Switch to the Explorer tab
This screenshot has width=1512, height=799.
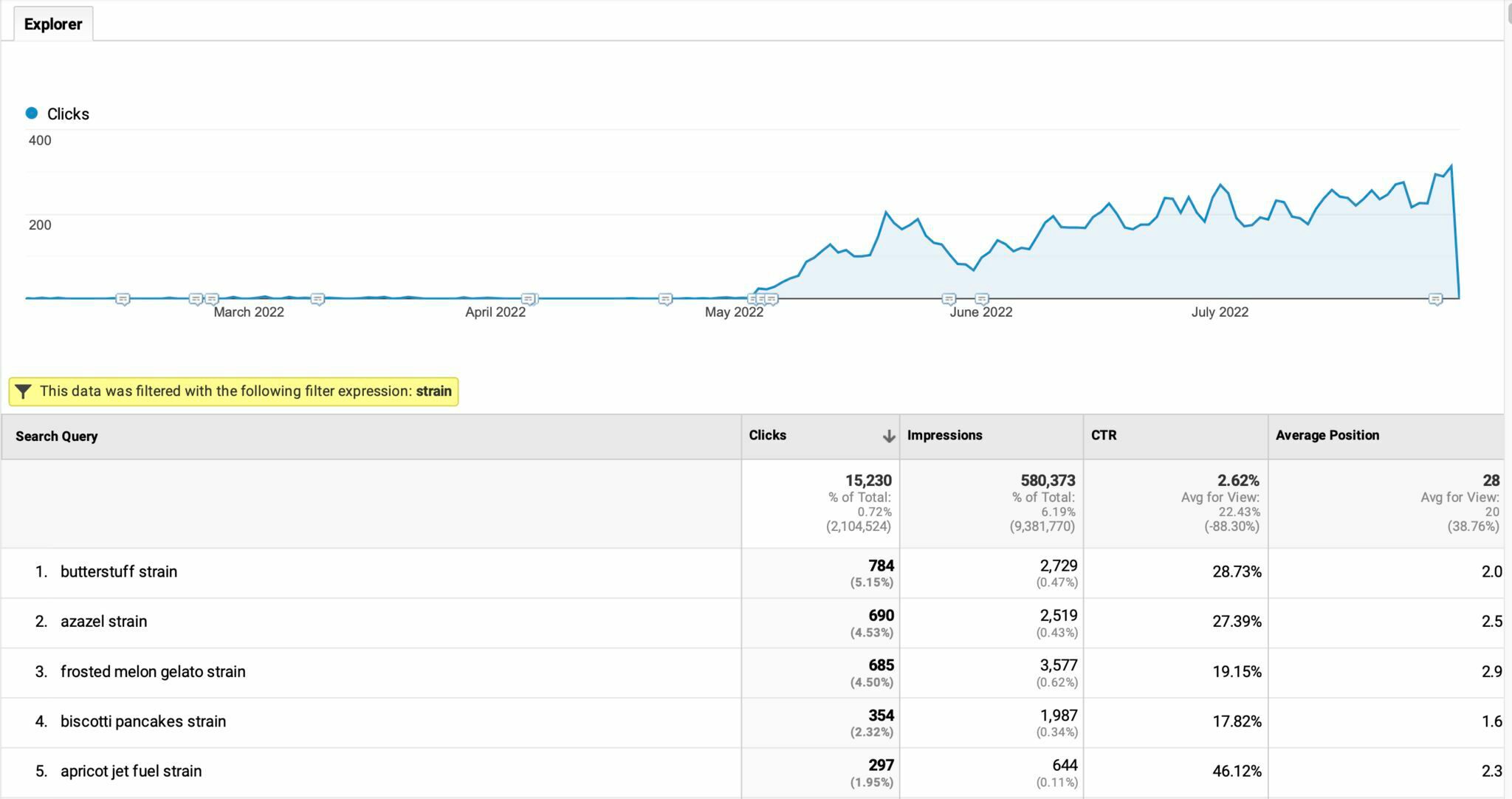53,24
